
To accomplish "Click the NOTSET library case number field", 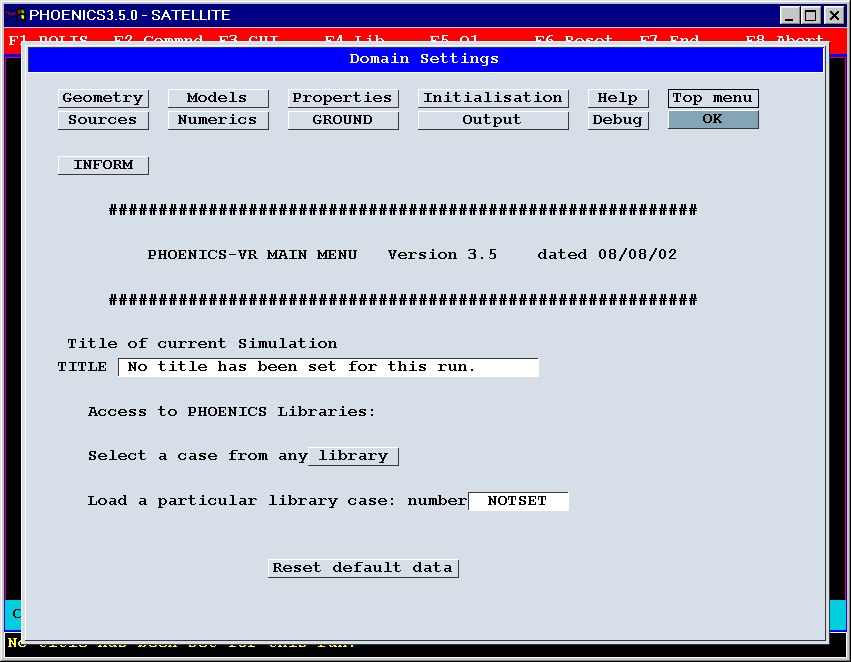I will coord(518,501).
